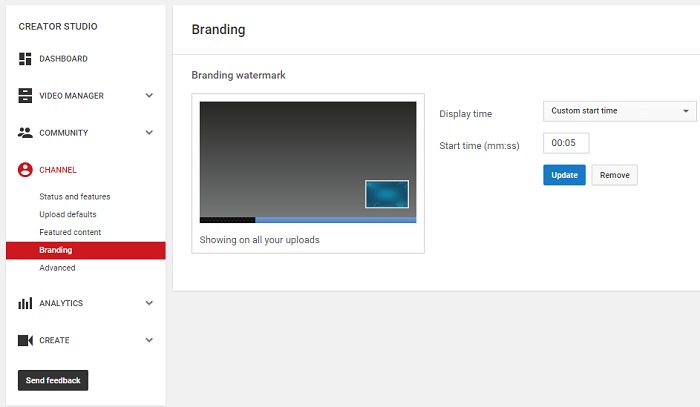Click the Video Manager drawer icon
This screenshot has height=407, width=700.
(25, 96)
